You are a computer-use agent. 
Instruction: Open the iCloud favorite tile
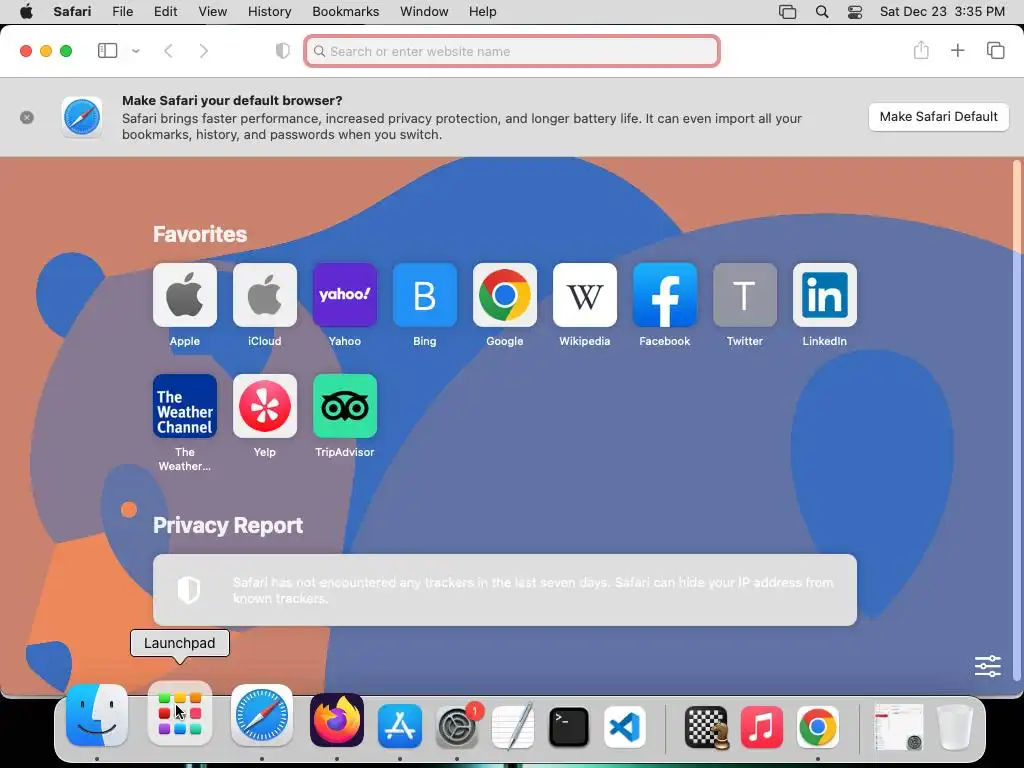tap(264, 295)
